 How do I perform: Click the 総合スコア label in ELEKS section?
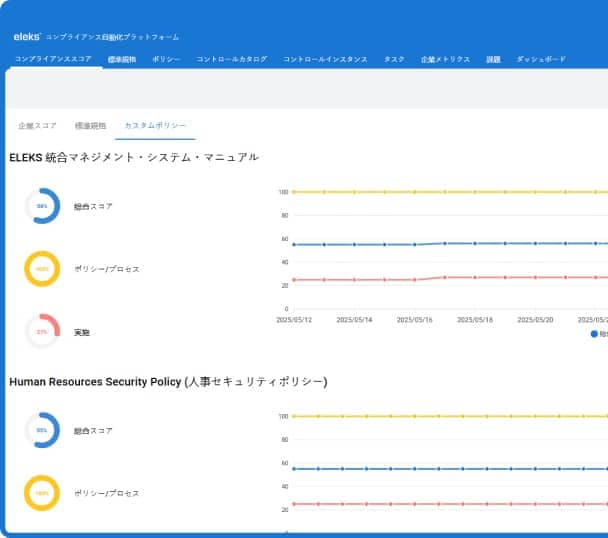93,206
